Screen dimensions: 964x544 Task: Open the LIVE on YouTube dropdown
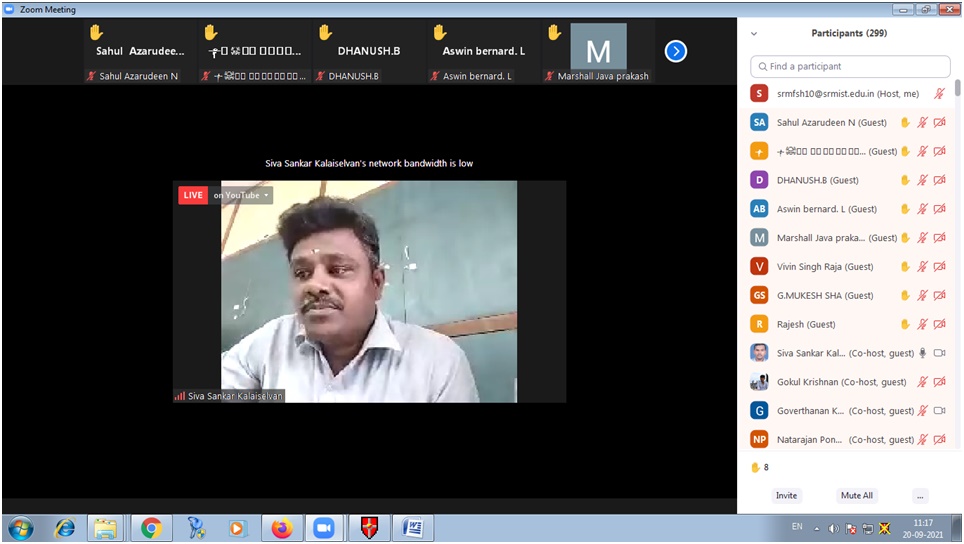pos(241,196)
